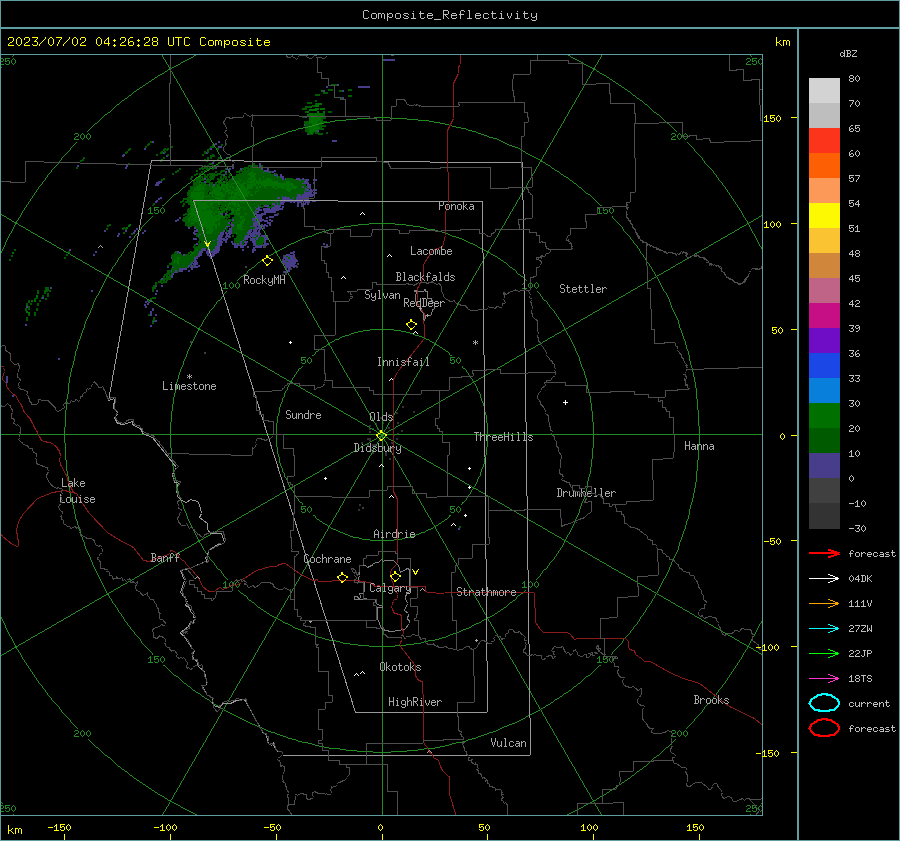Viewport: 900px width, 841px height.
Task: Click the RedDeer city label
Action: 424,303
